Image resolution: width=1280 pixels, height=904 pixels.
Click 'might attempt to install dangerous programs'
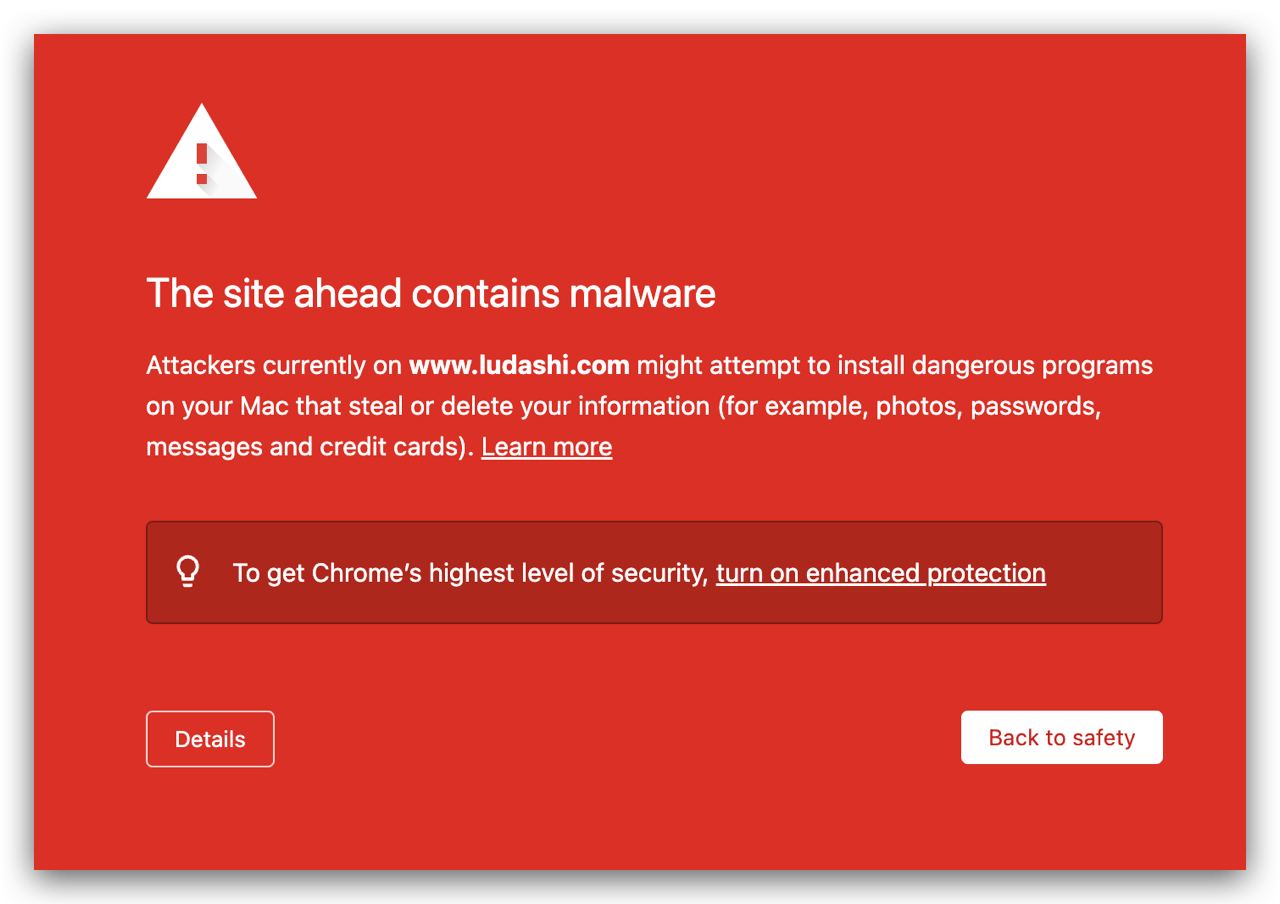tap(895, 365)
